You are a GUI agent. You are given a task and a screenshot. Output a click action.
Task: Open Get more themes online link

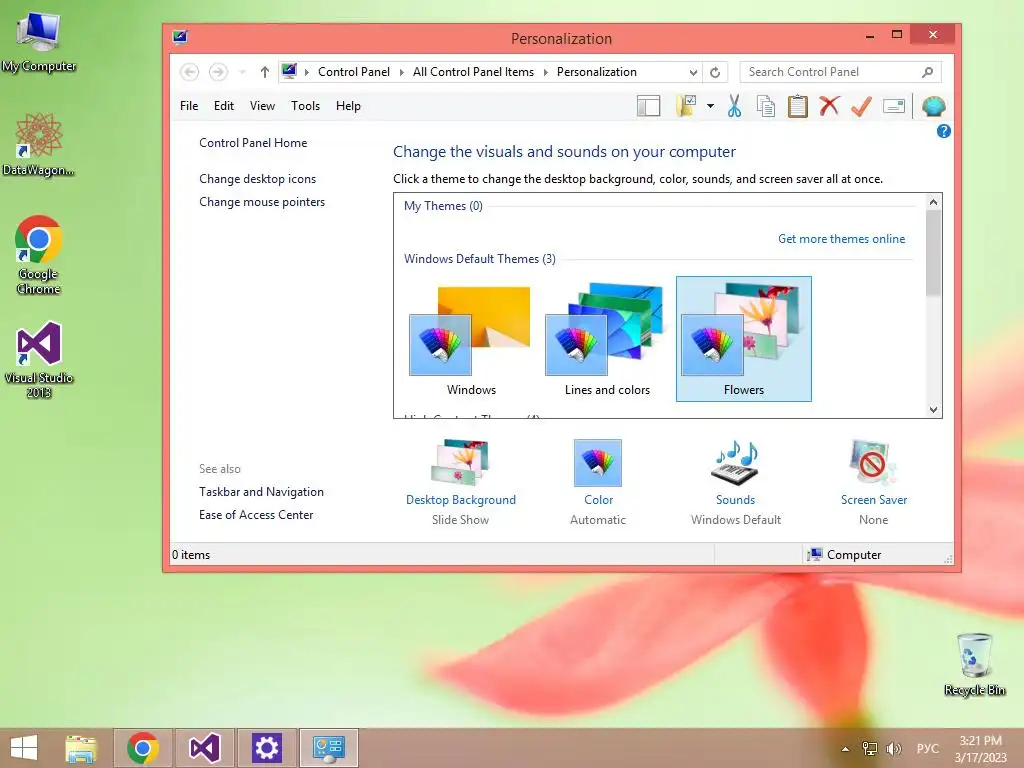pyautogui.click(x=841, y=239)
